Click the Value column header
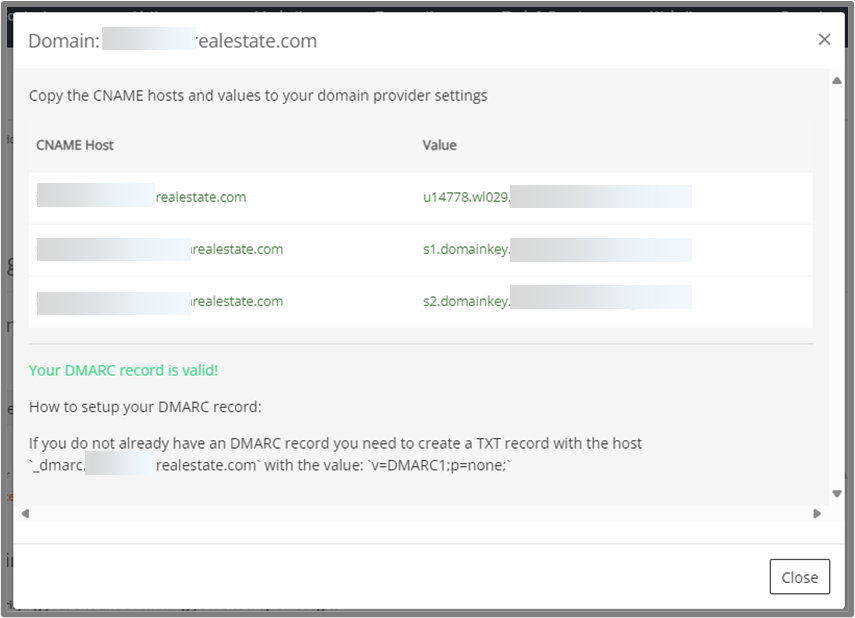Screen dimensions: 855x618 (x=439, y=145)
